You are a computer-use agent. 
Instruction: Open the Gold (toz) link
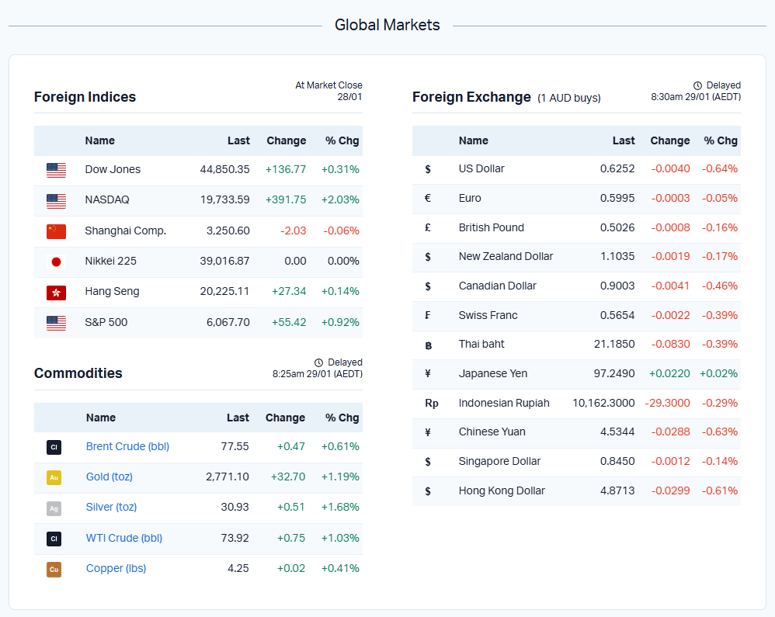click(109, 477)
